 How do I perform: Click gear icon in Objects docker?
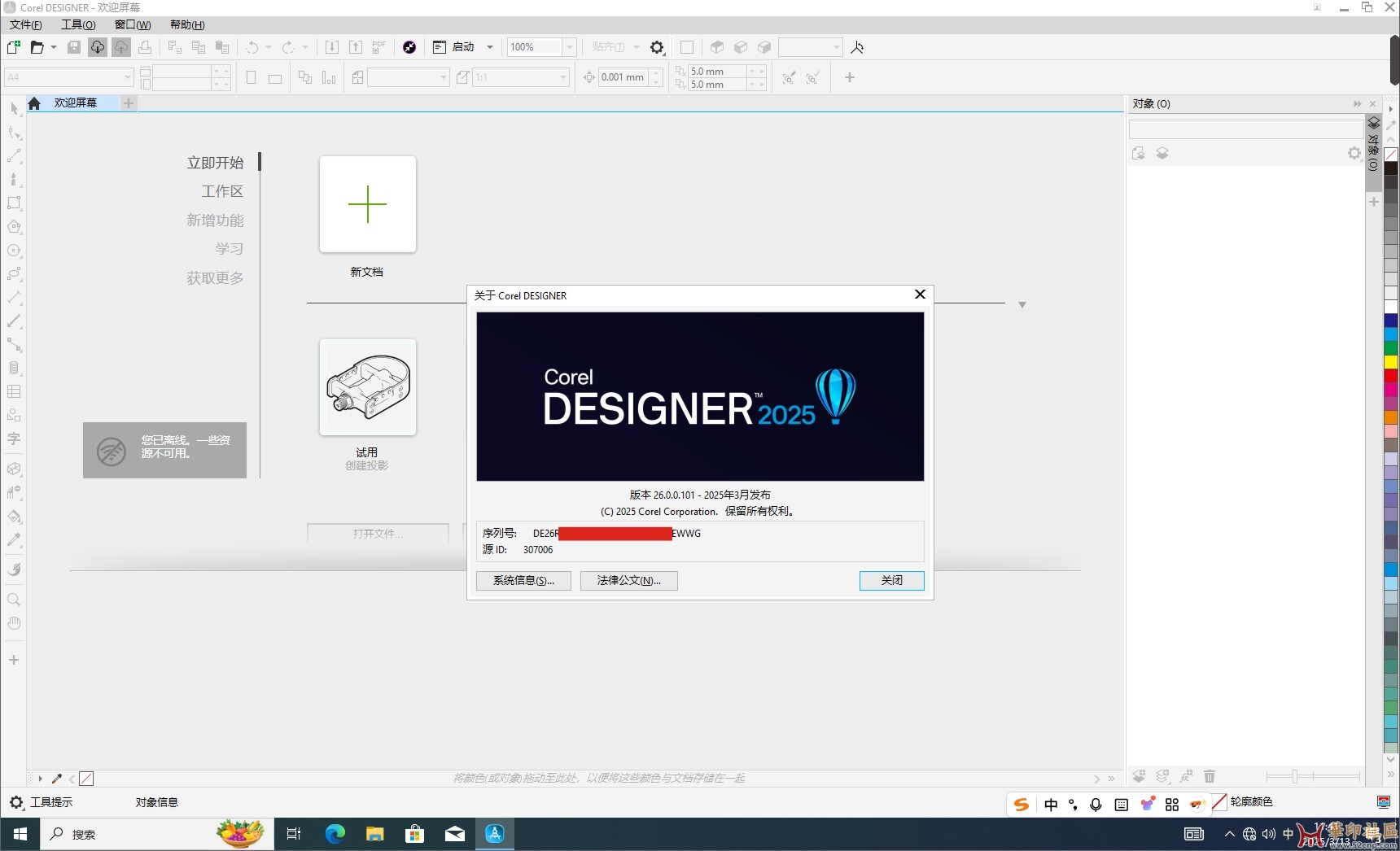1354,153
